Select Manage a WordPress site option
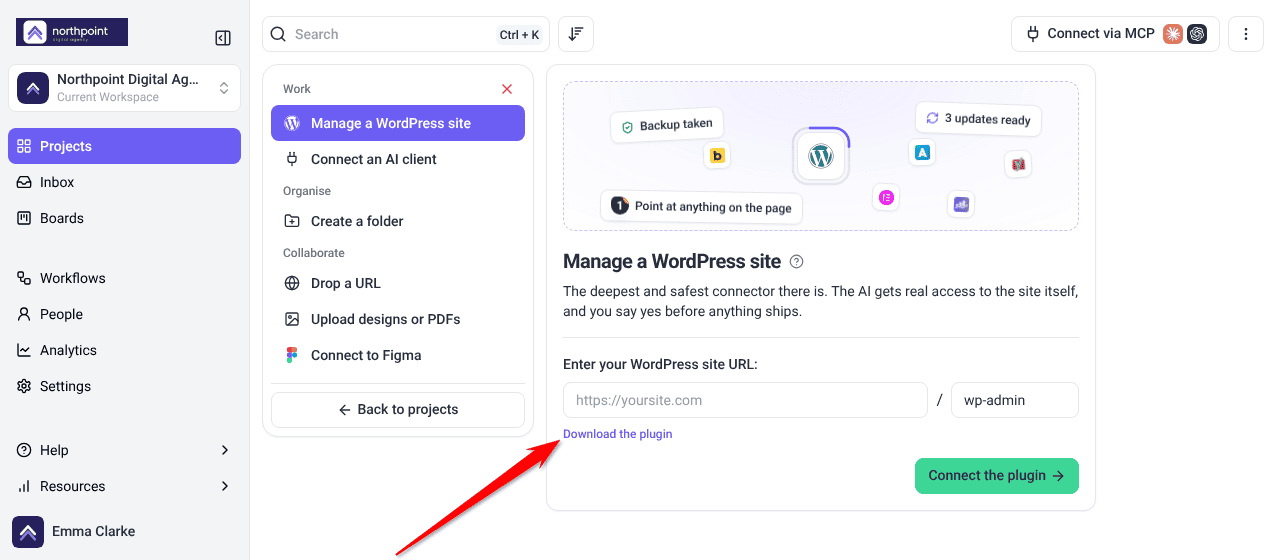 (398, 123)
